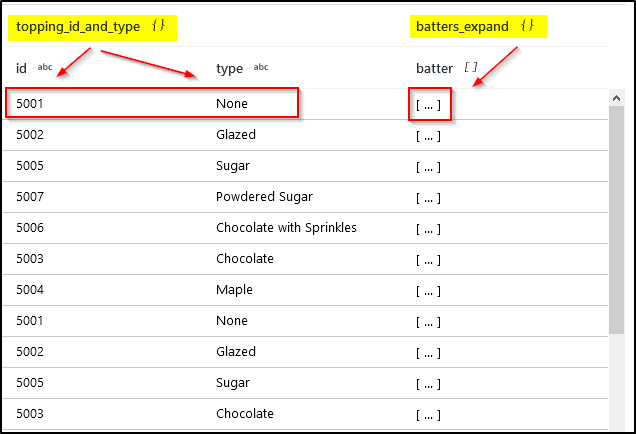Expand batter array for Maple row
Screen dimensions: 636x434
coord(428,291)
